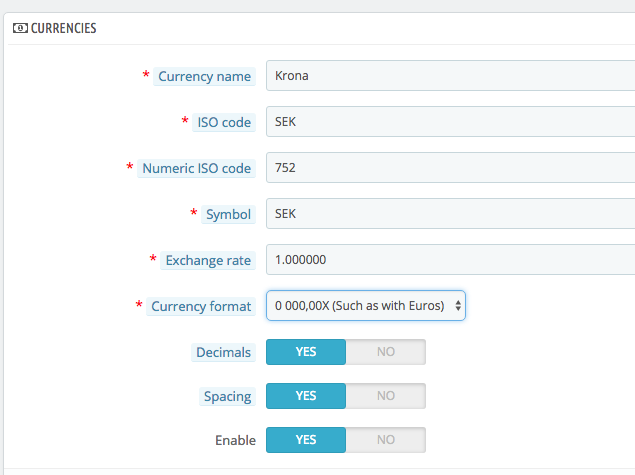Click the Currency name label
Viewport: 635px width, 475px height.
coord(205,77)
